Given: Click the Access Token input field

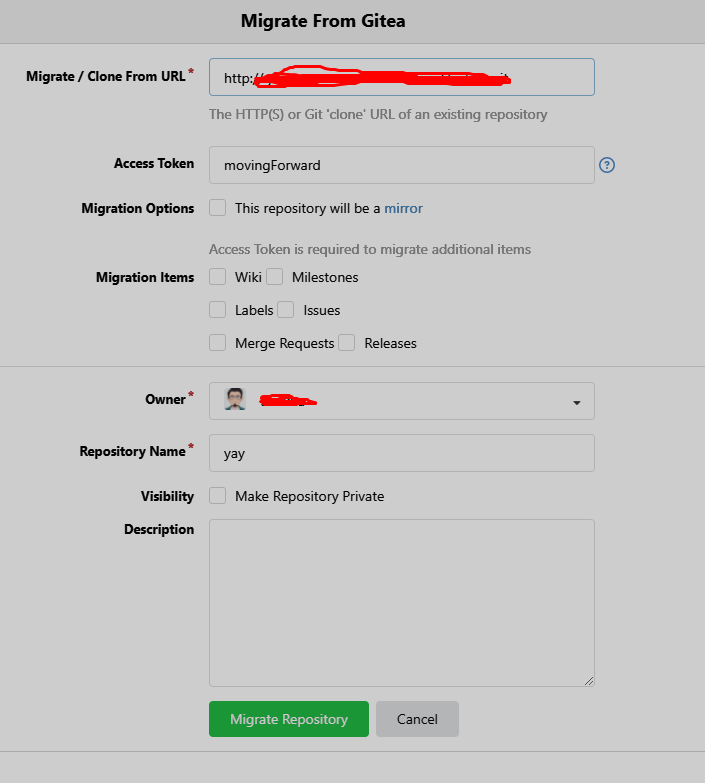Looking at the screenshot, I should [x=401, y=165].
